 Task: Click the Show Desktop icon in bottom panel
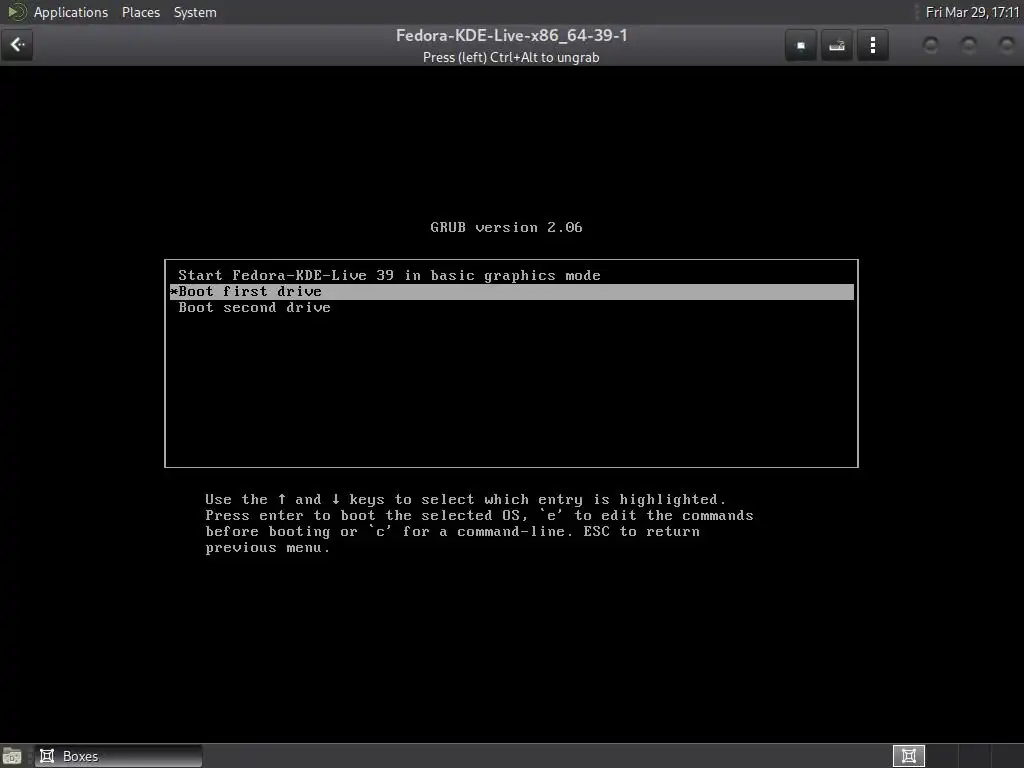click(x=12, y=756)
